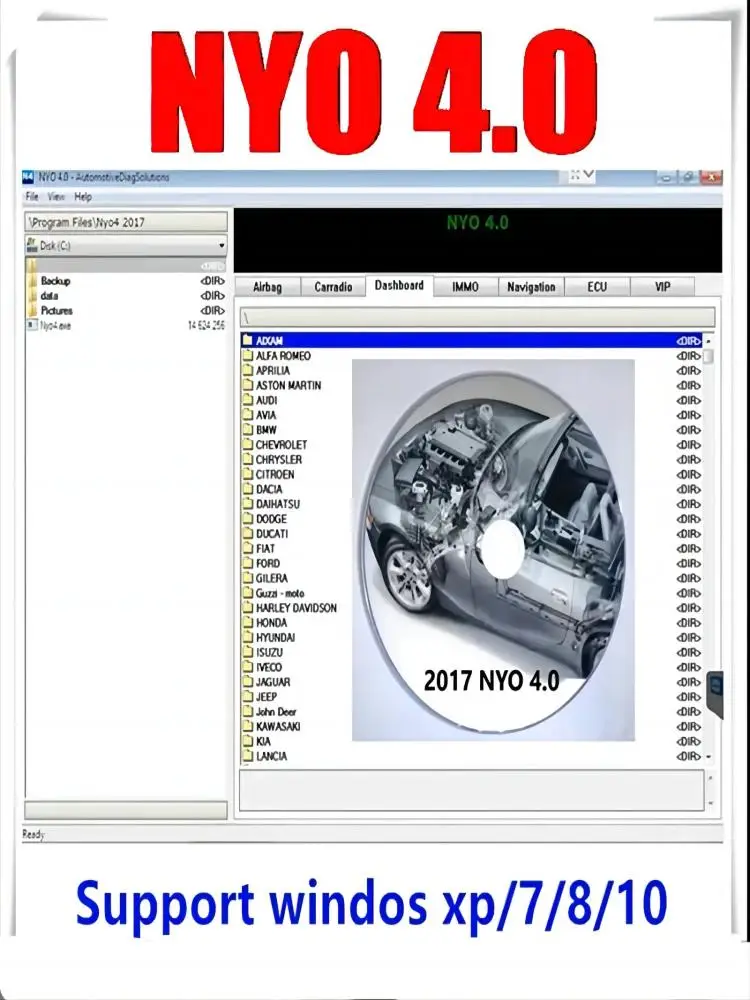Screen dimensions: 750x1000
Task: Switch to the Carradio tab
Action: pyautogui.click(x=333, y=287)
